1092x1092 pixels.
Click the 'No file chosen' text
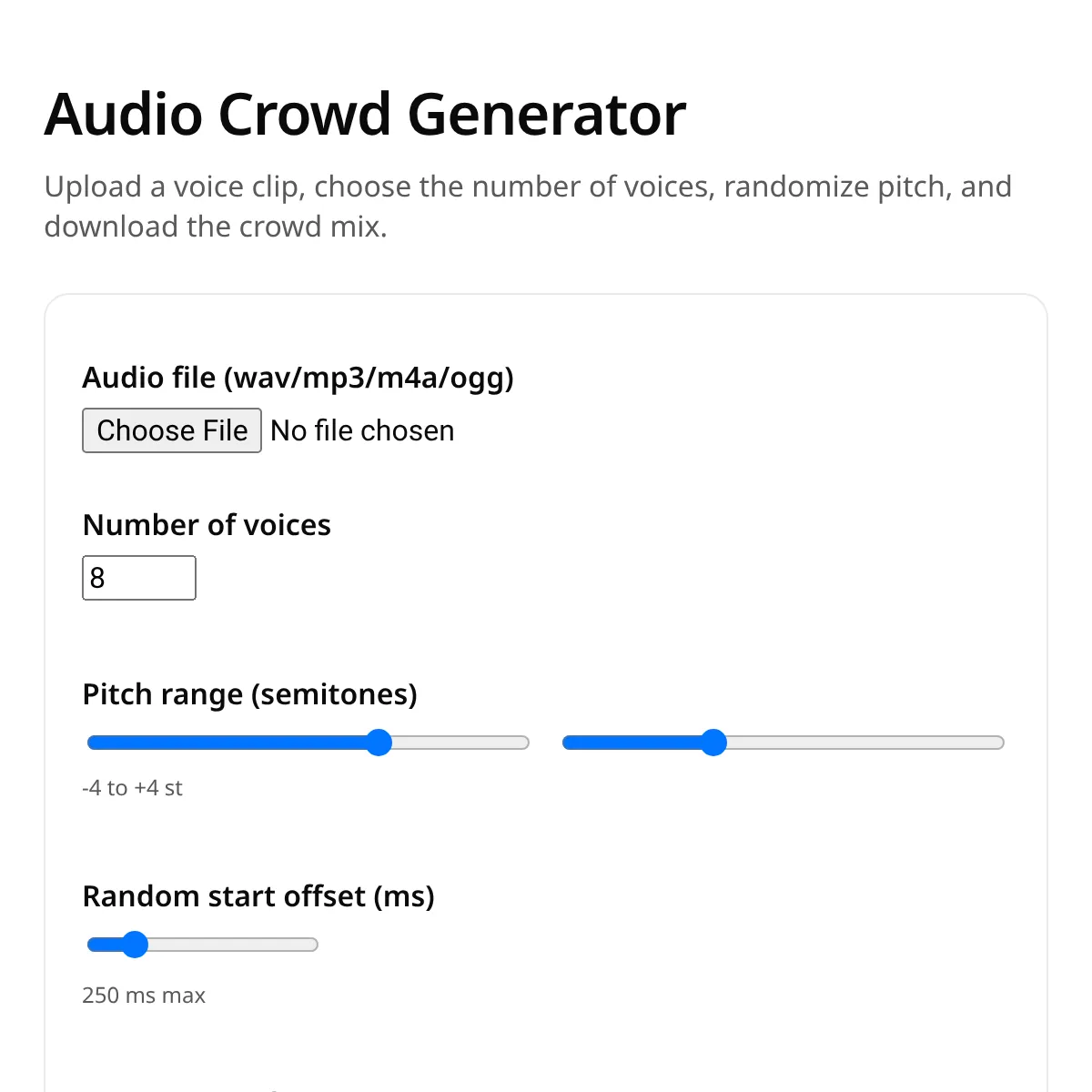362,430
